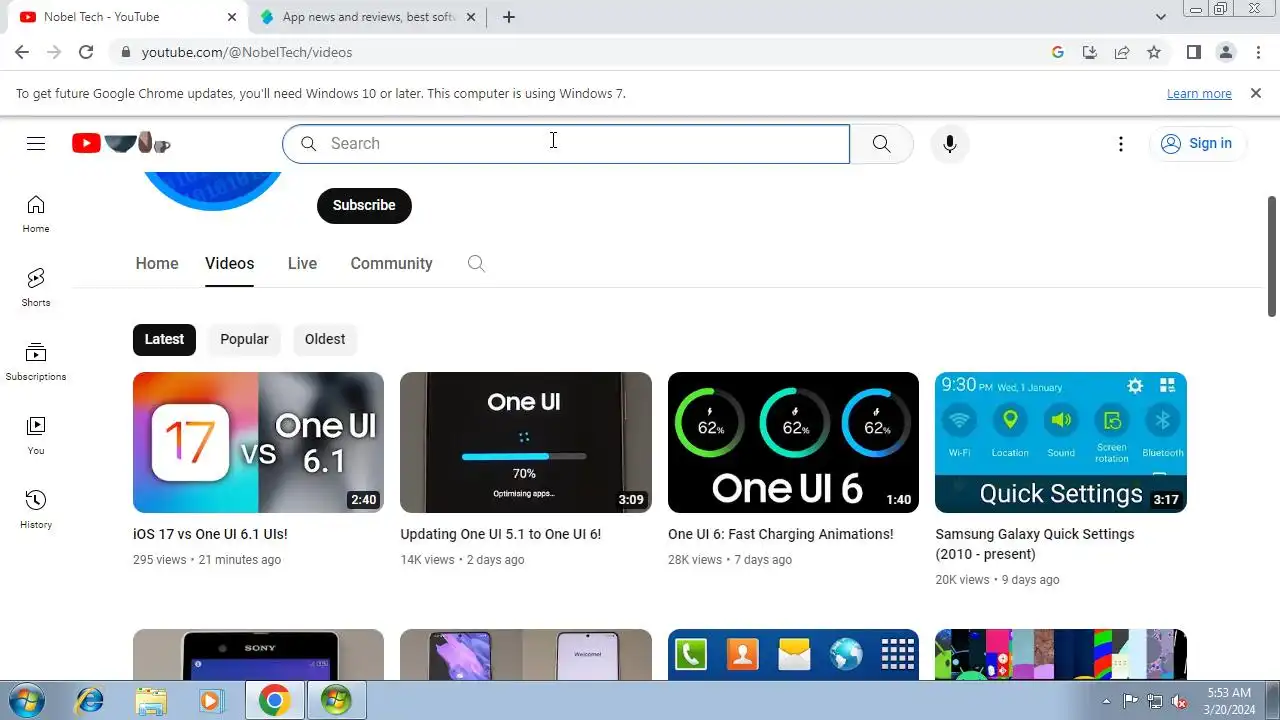This screenshot has height=720, width=1280.
Task: Open the channel Community tab
Action: coord(391,264)
